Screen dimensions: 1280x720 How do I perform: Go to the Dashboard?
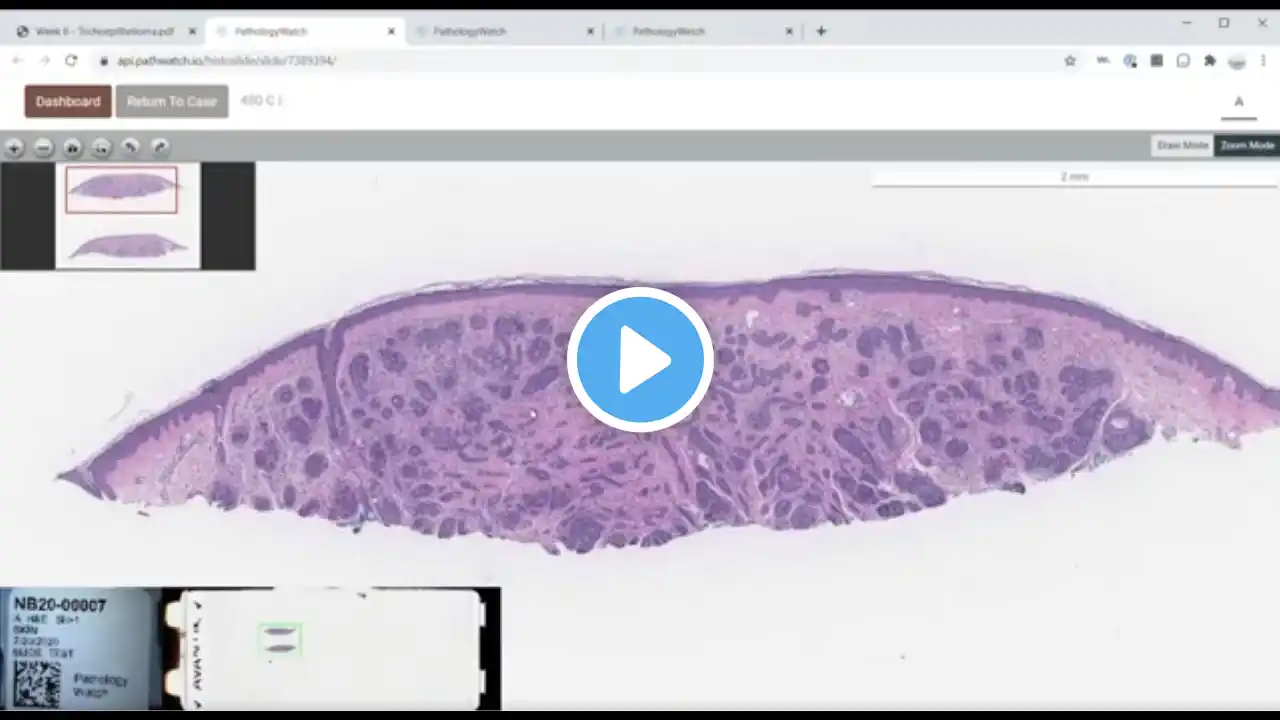68,101
